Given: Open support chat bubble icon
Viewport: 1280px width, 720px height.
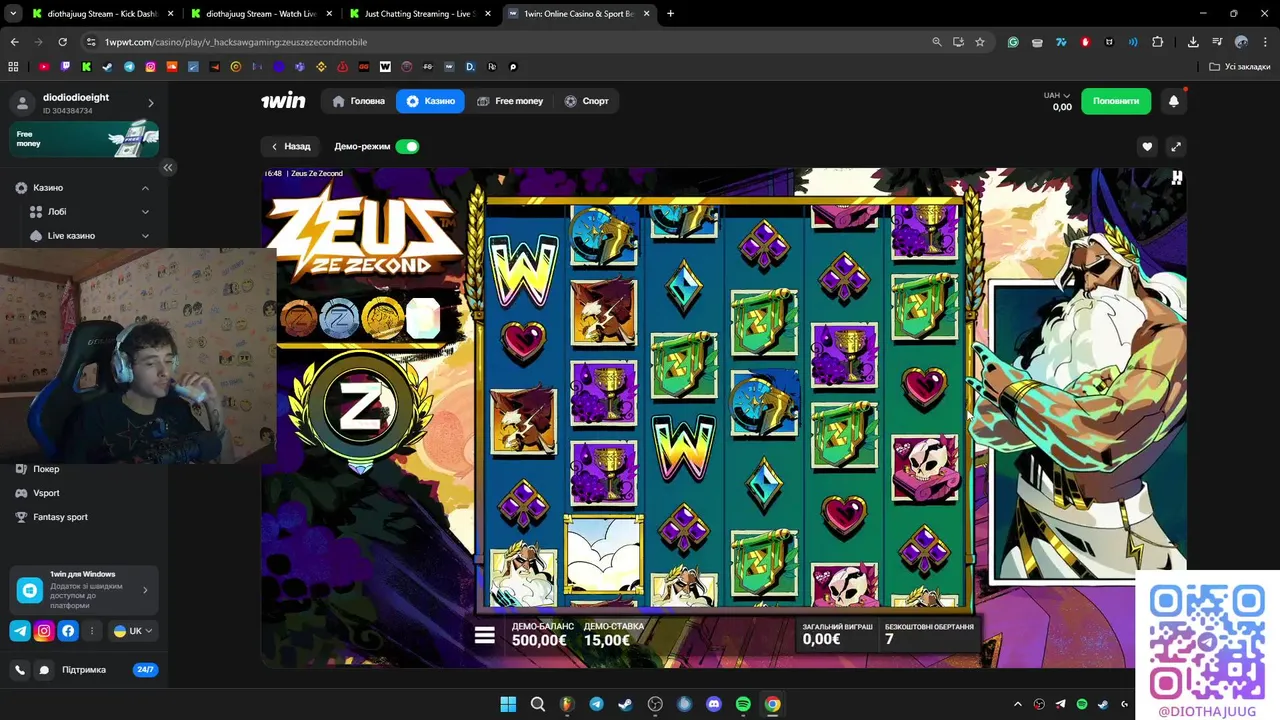Looking at the screenshot, I should pyautogui.click(x=44, y=670).
